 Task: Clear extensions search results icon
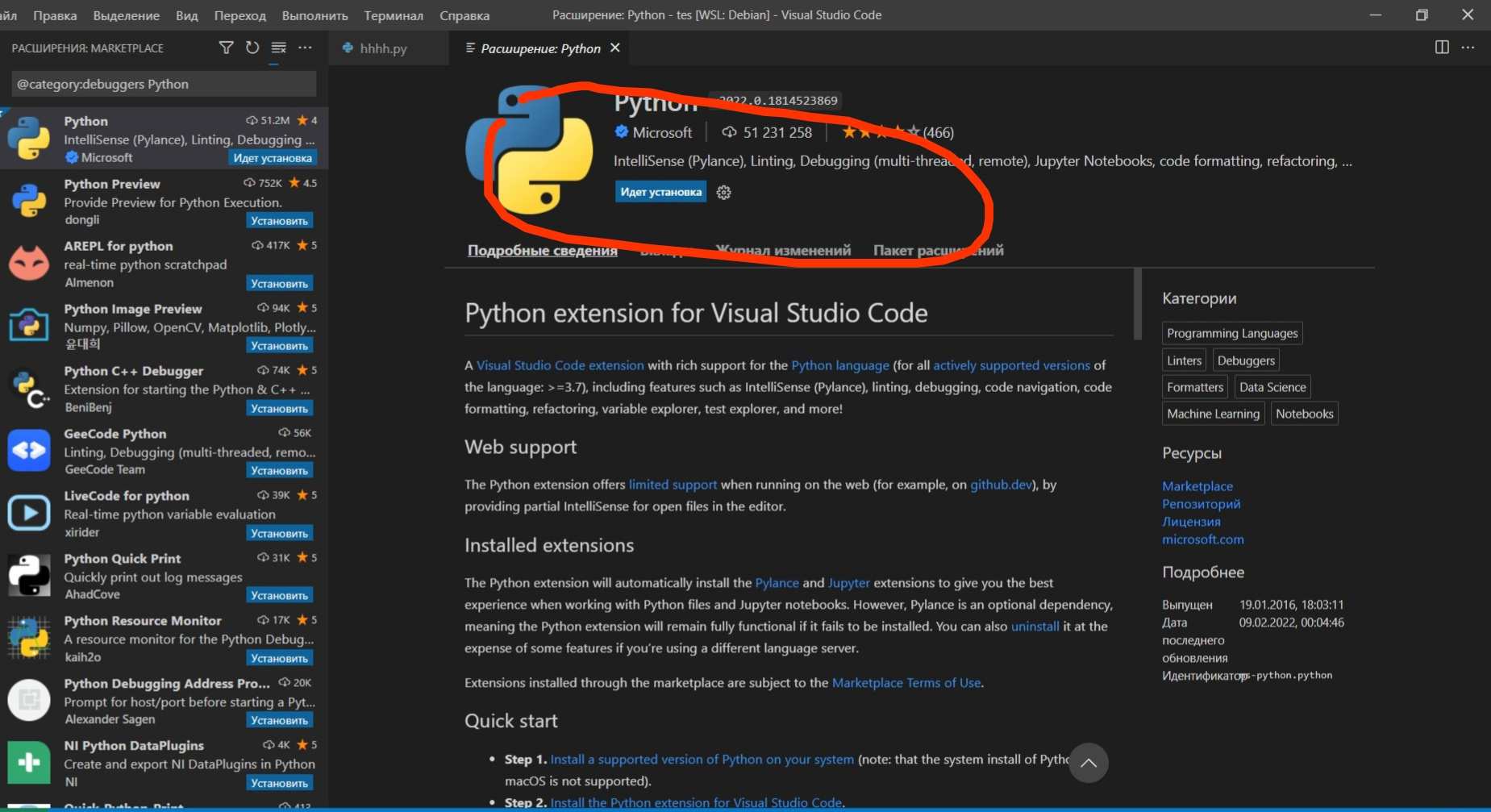pyautogui.click(x=279, y=48)
